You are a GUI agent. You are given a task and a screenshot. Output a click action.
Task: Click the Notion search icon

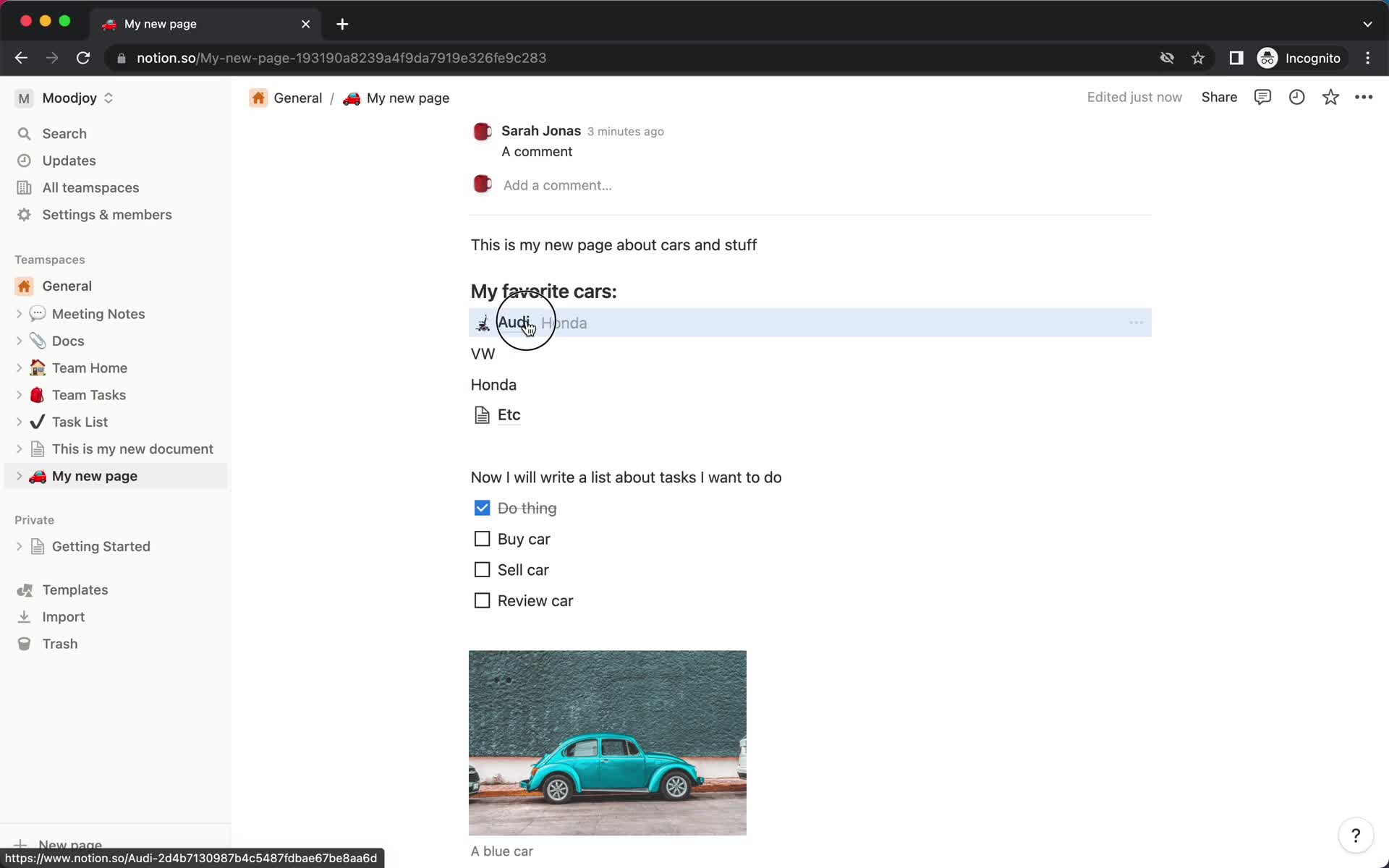coord(25,133)
